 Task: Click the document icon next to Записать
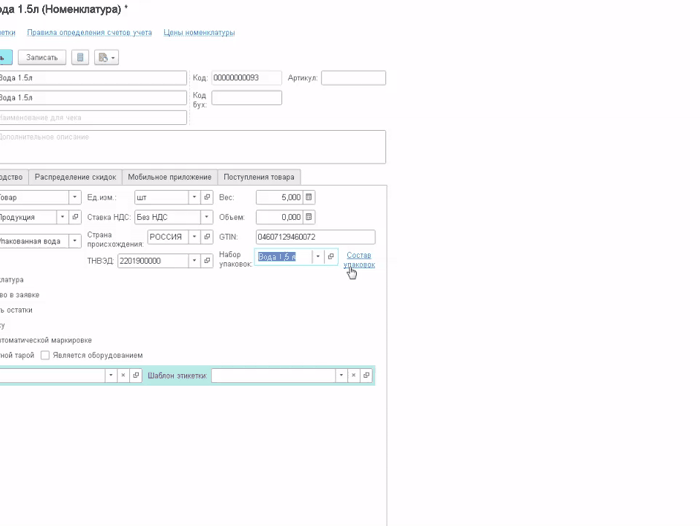point(80,58)
